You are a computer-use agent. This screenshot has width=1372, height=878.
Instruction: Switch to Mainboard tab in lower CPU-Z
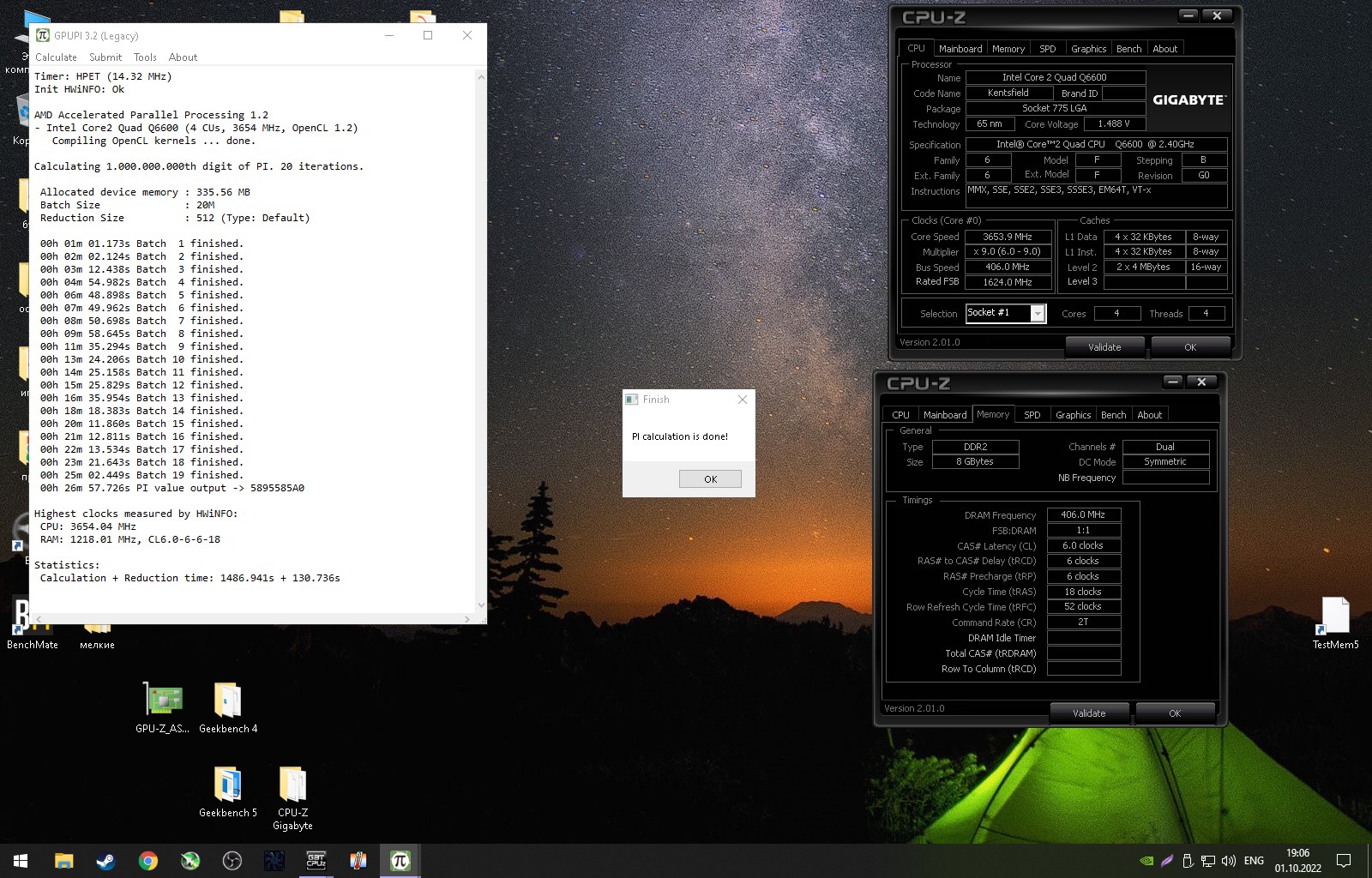click(945, 415)
